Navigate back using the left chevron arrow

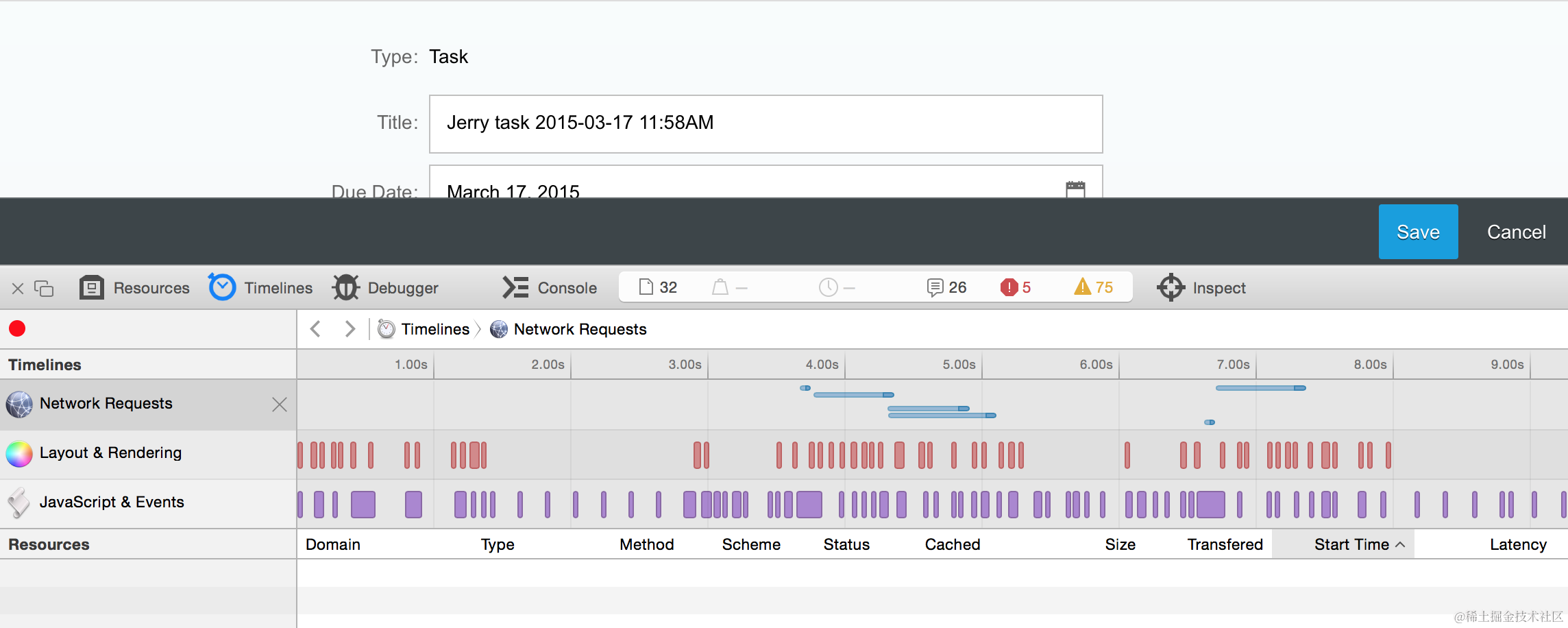coord(315,328)
